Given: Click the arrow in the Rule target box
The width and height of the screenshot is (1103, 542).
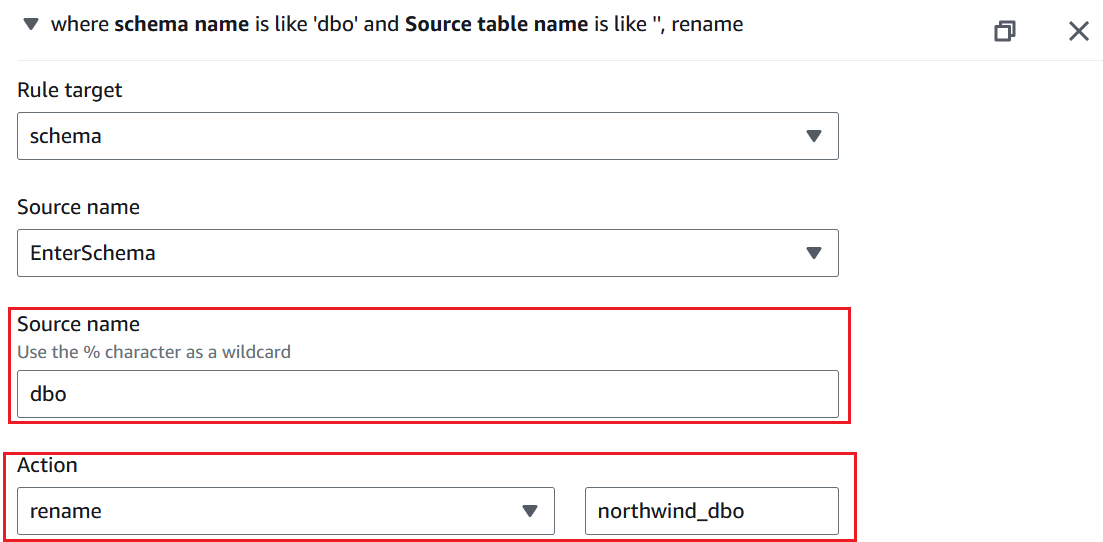Looking at the screenshot, I should (x=813, y=136).
